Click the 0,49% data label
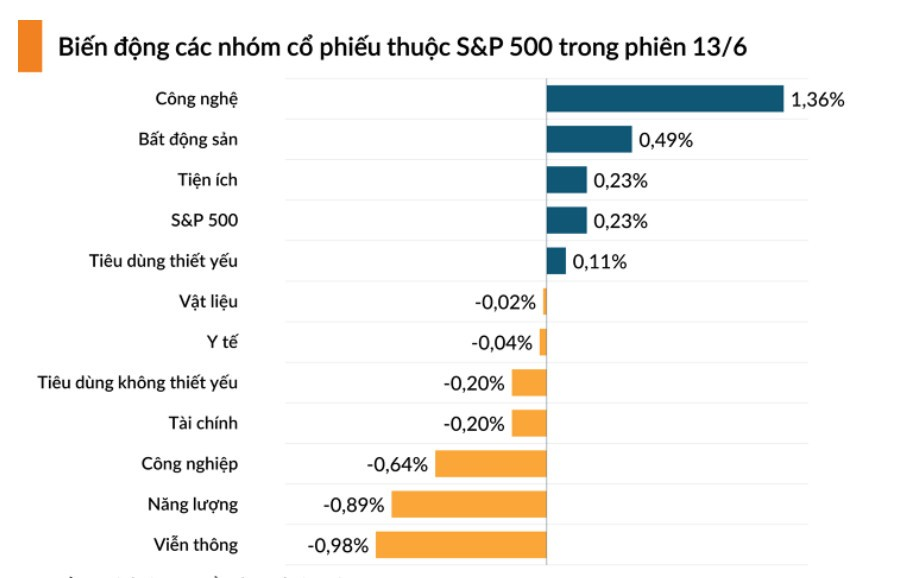Viewport: 905px width, 578px height. coord(666,140)
